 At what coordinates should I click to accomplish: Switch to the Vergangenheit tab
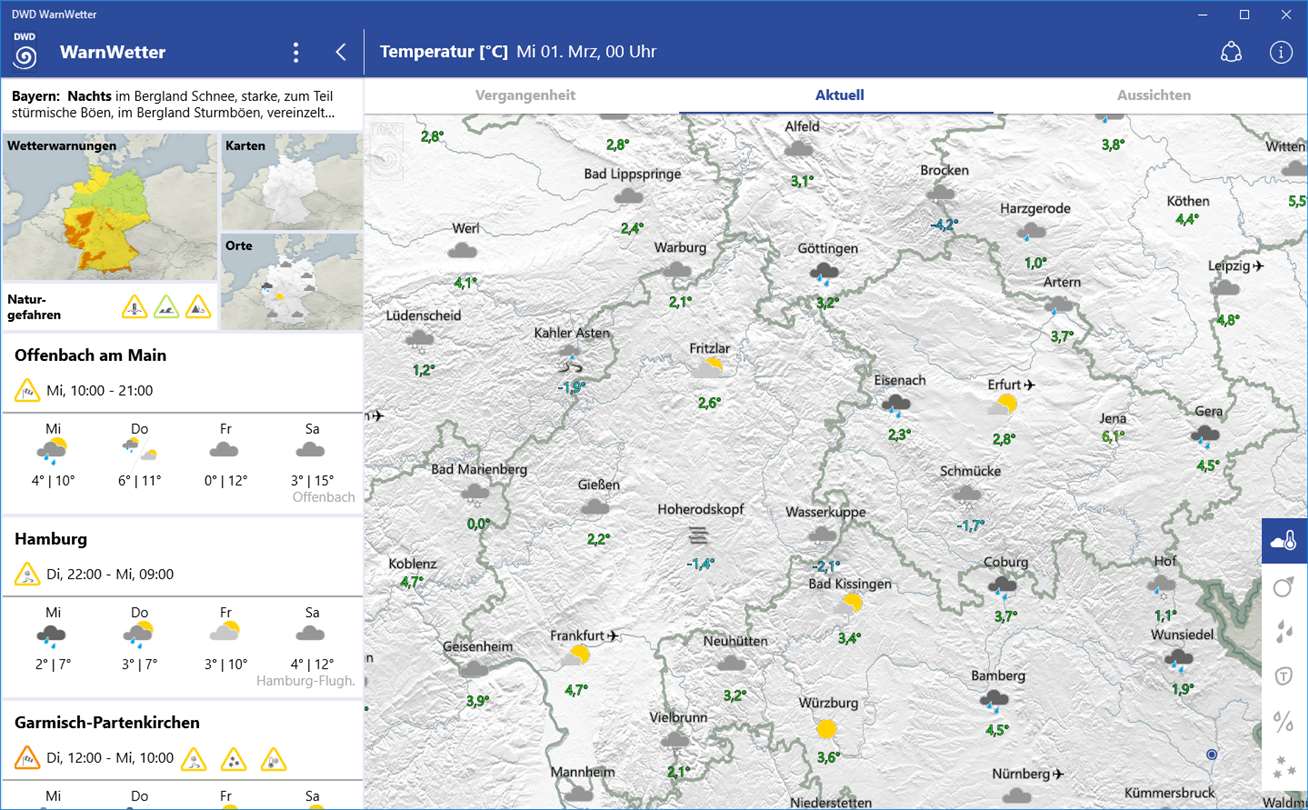525,95
